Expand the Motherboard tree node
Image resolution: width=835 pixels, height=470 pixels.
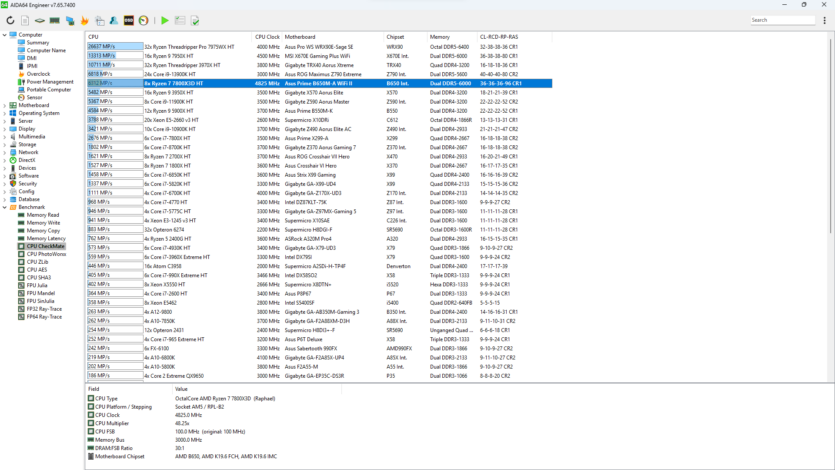pyautogui.click(x=5, y=105)
